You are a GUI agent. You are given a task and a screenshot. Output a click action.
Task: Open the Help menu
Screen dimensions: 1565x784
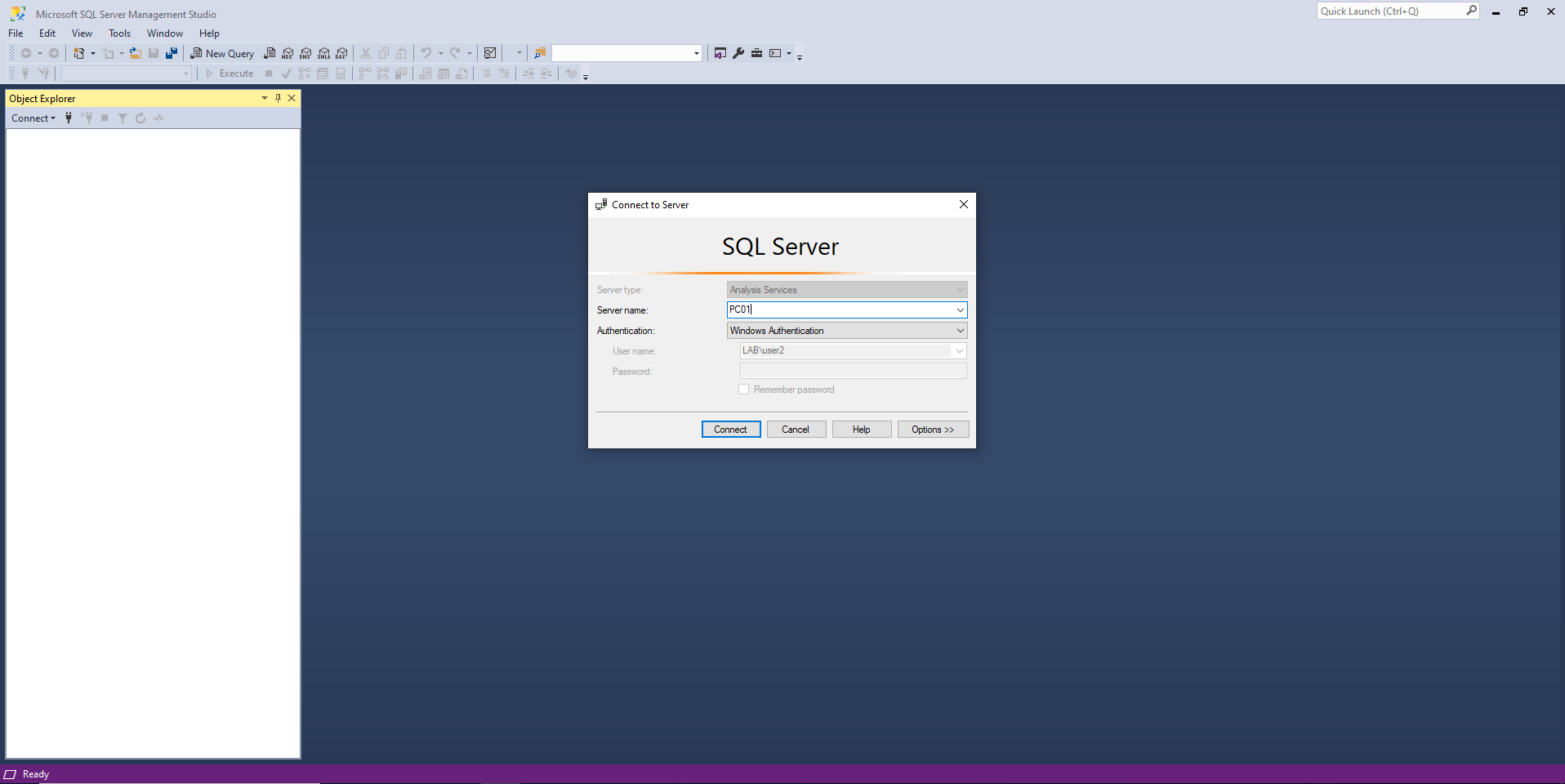(209, 33)
